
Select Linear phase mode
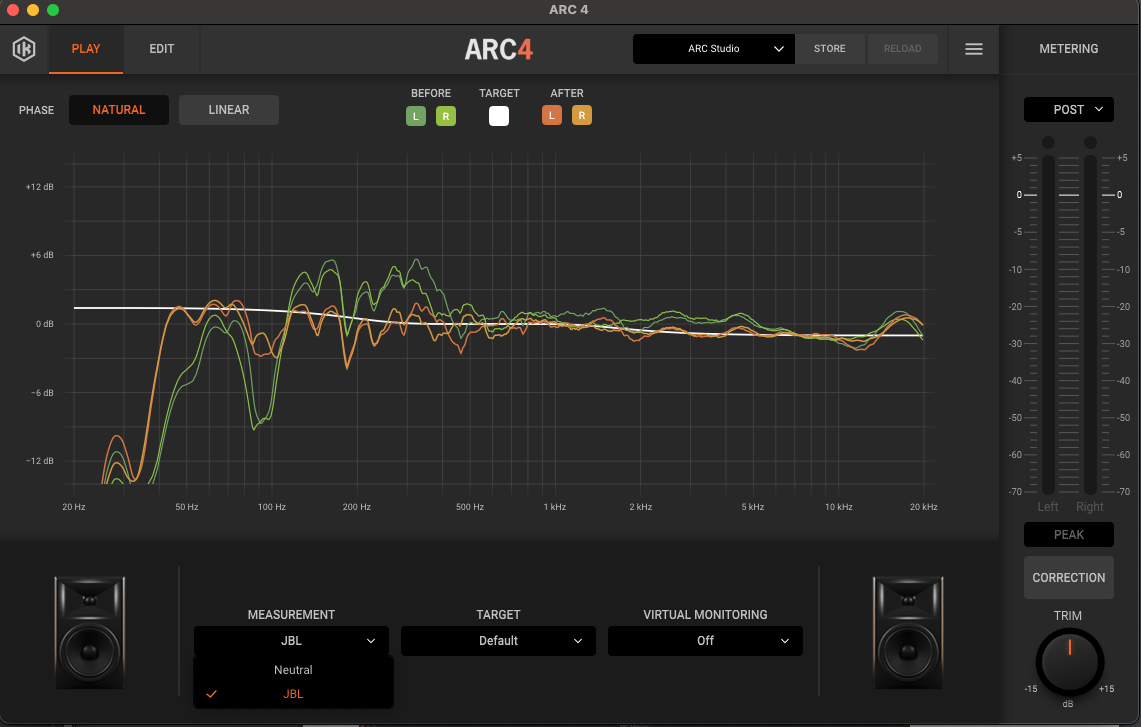(228, 110)
